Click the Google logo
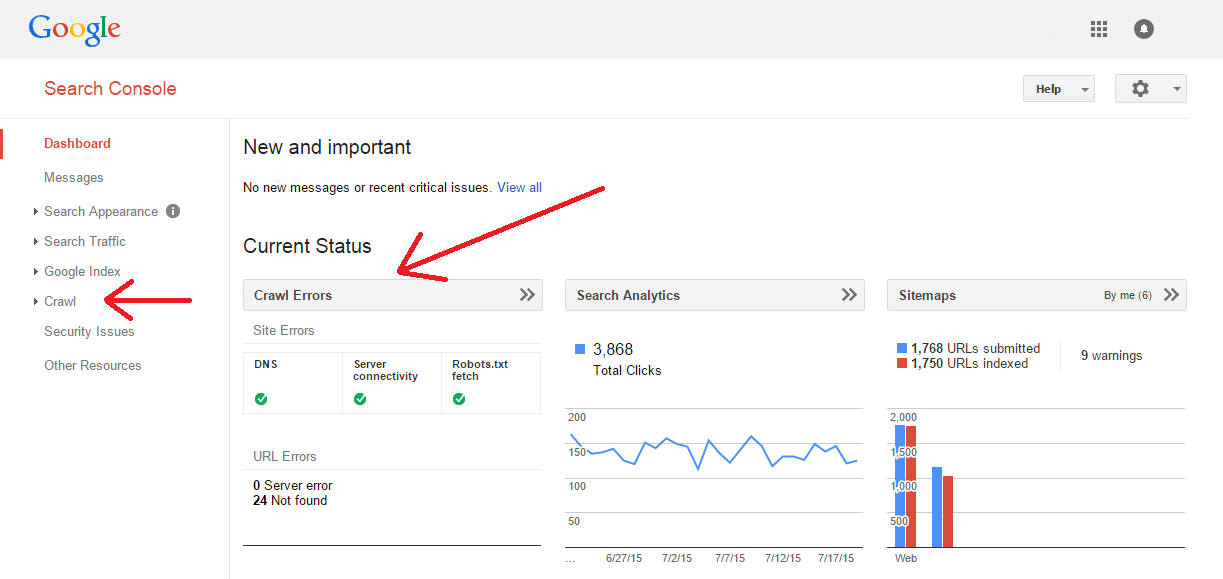The image size is (1223, 579). pos(74,29)
